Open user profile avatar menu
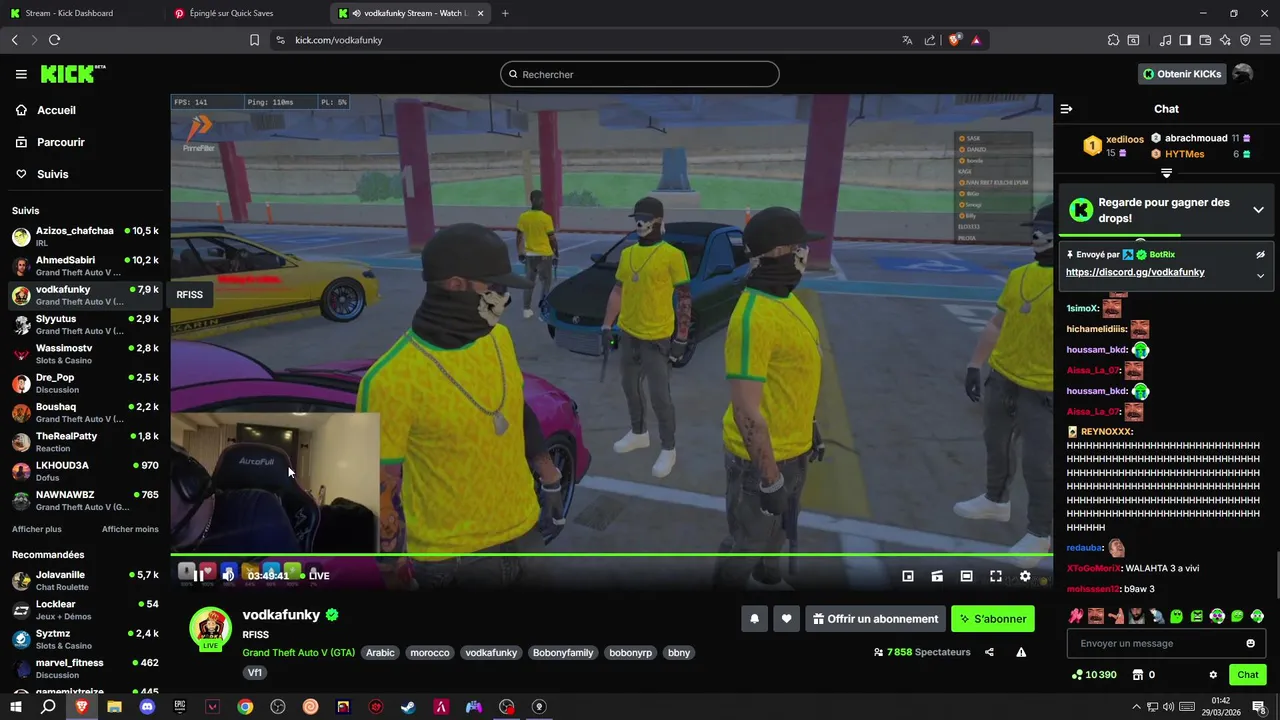This screenshot has height=720, width=1280. (1243, 74)
